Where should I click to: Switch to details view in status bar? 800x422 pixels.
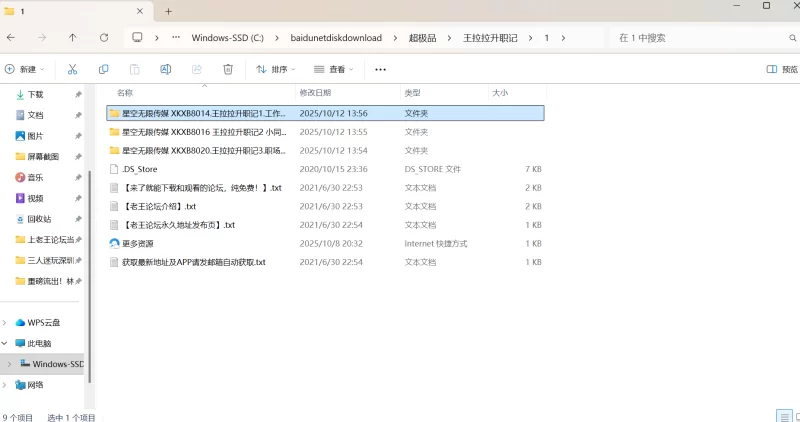coord(782,416)
